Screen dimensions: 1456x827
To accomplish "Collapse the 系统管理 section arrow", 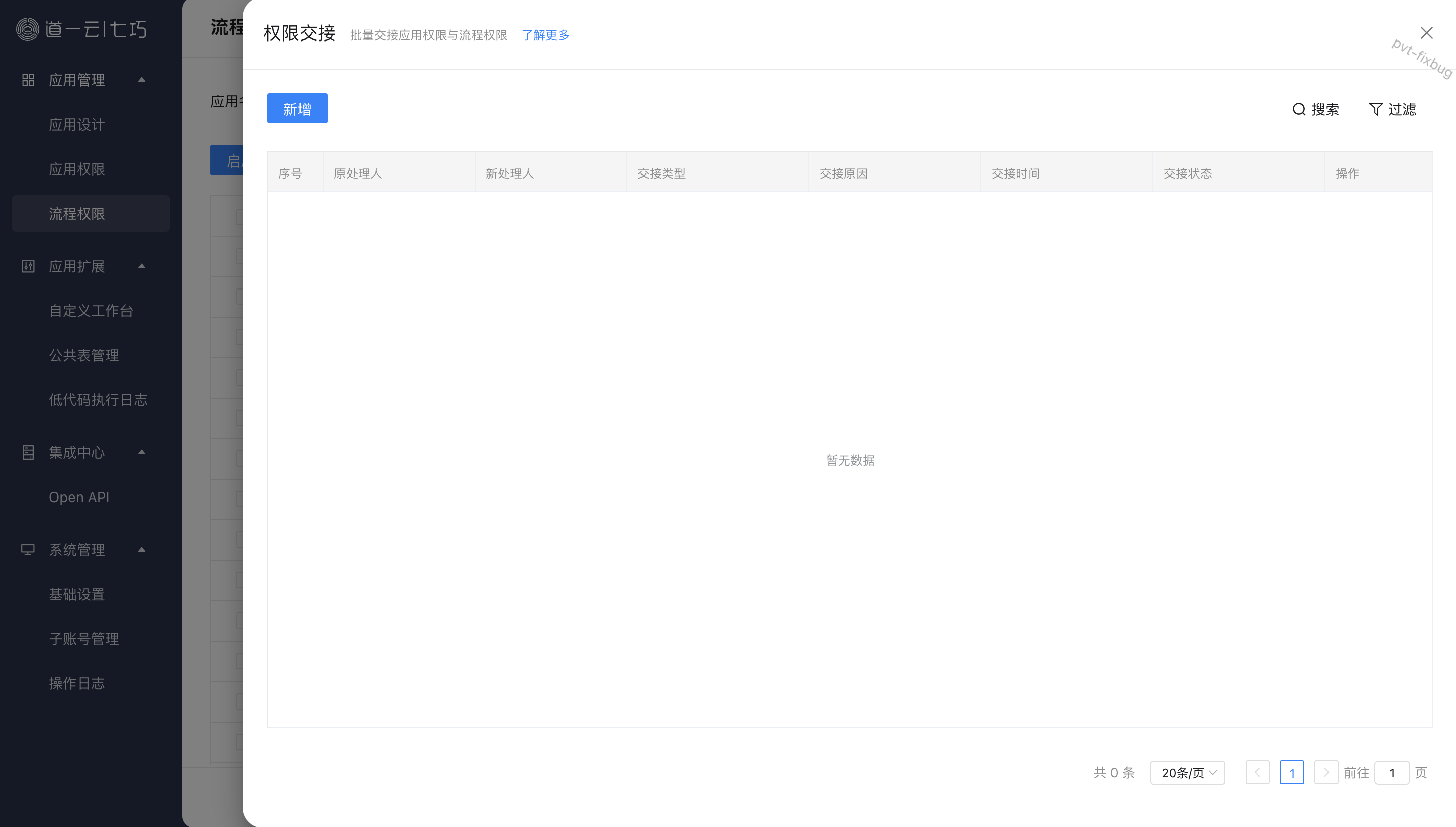I will (x=142, y=550).
